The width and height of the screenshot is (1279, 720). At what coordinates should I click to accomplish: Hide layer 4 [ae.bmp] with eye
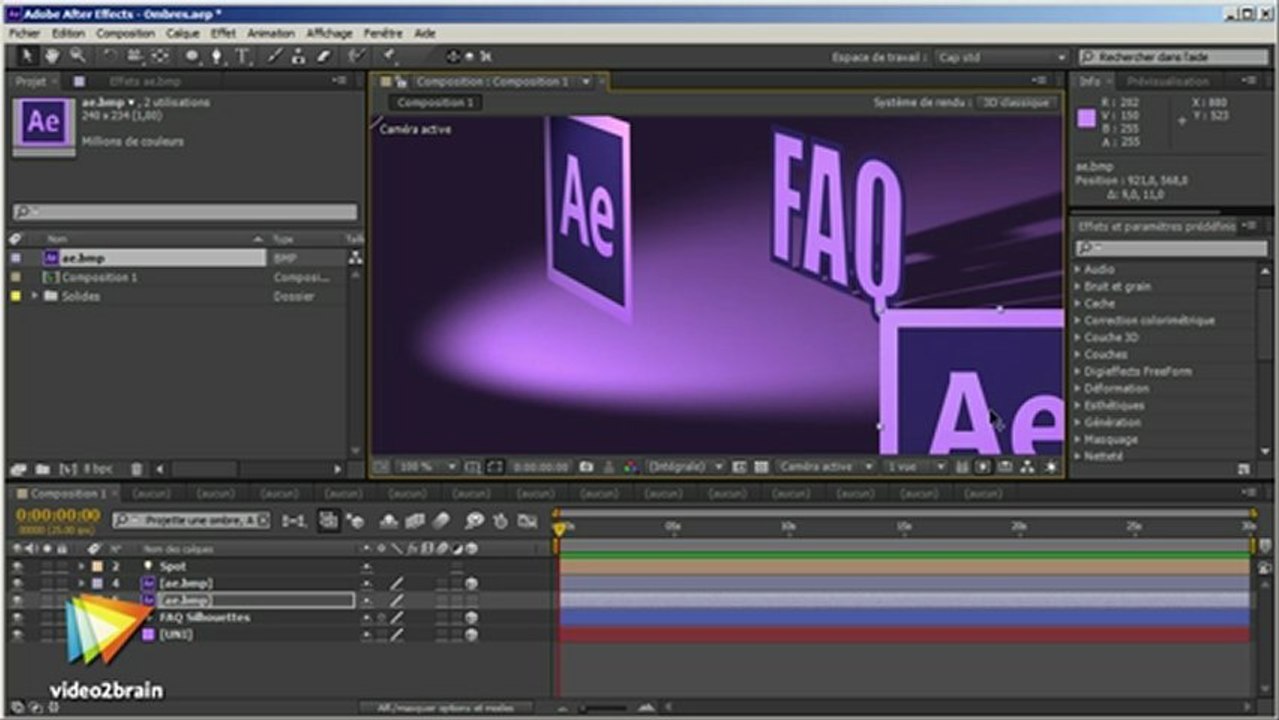tap(17, 583)
